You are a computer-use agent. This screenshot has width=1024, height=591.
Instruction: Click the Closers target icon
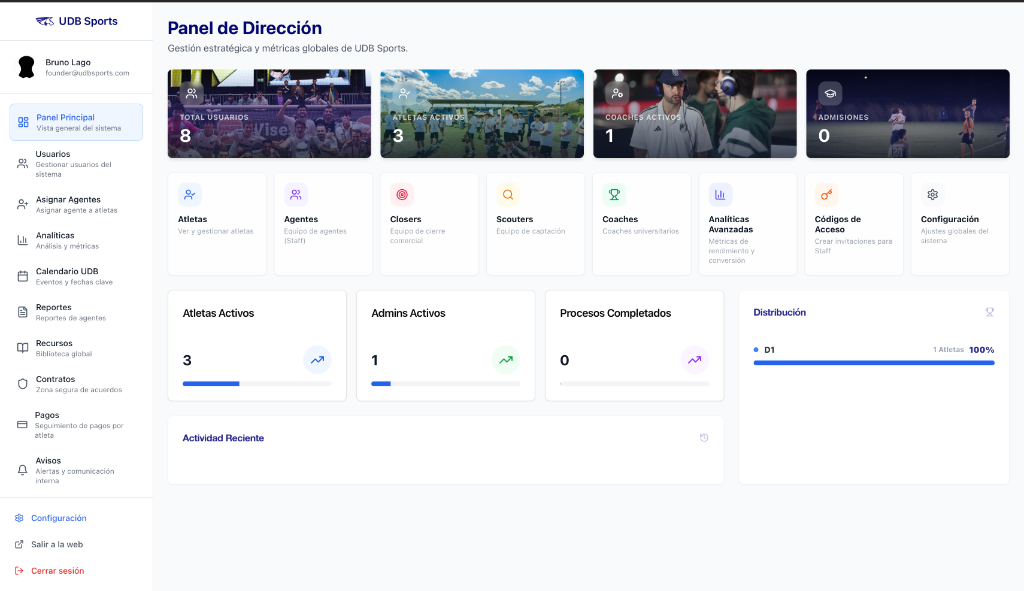(x=402, y=195)
